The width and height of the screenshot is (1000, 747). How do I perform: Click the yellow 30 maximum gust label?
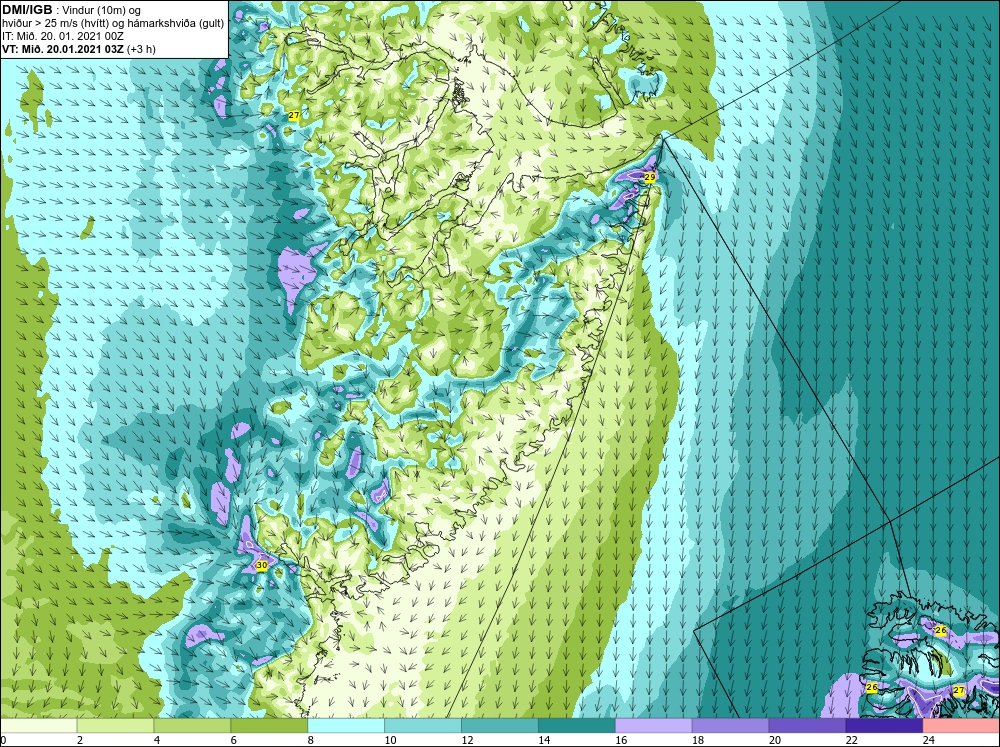261,565
